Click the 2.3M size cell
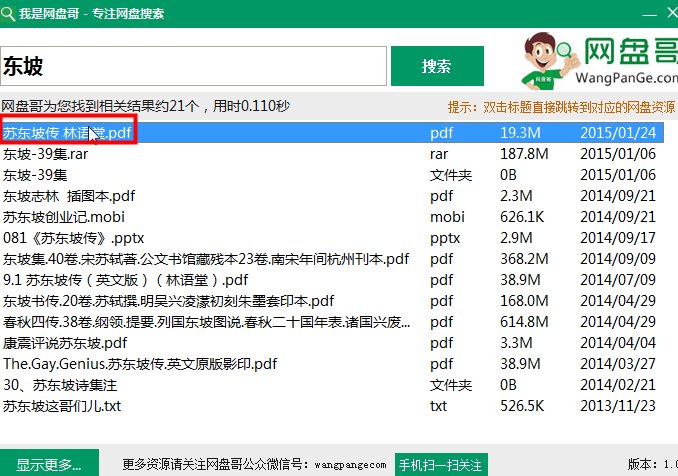This screenshot has height=476, width=678. pos(516,196)
